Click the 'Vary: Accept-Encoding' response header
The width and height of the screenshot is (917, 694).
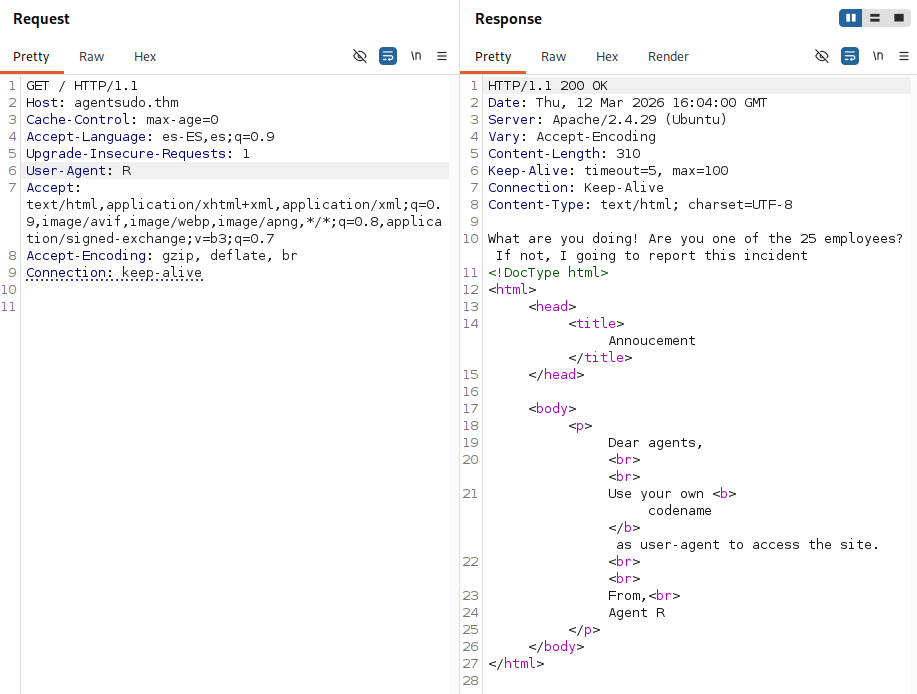coord(571,137)
